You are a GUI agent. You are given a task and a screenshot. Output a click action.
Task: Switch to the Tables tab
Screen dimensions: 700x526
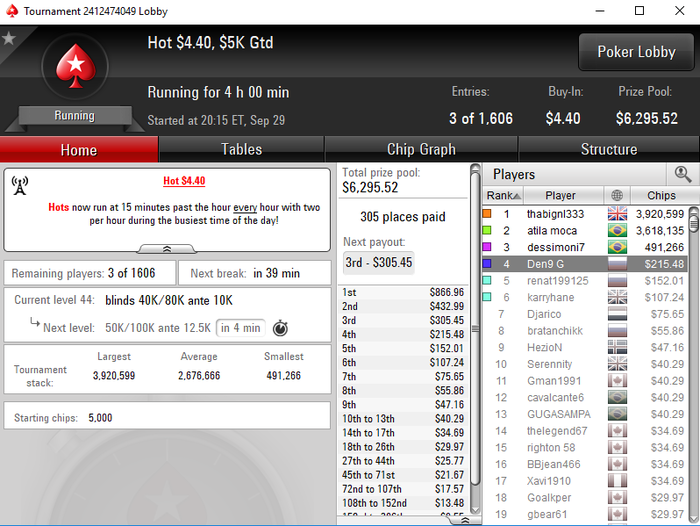(x=242, y=149)
